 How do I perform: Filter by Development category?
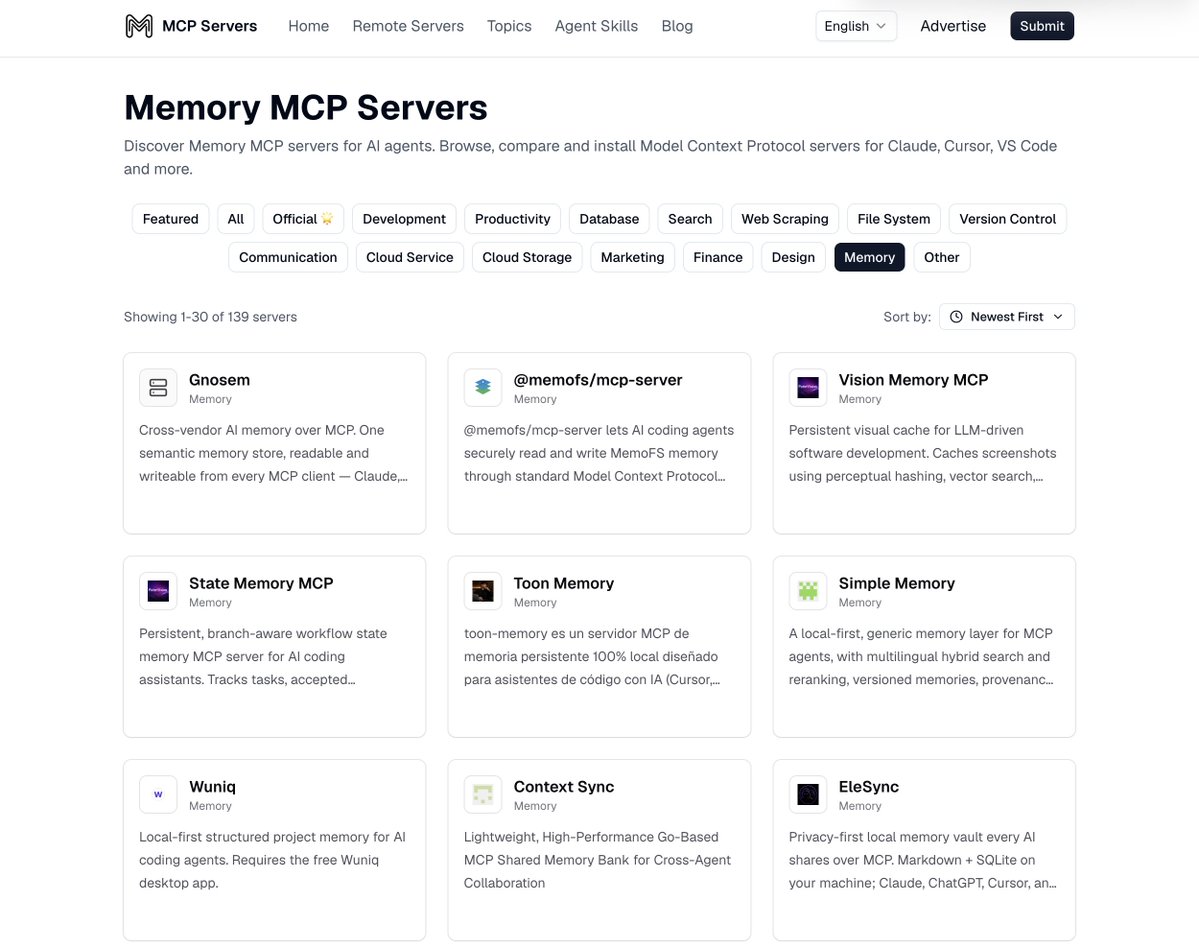point(404,219)
